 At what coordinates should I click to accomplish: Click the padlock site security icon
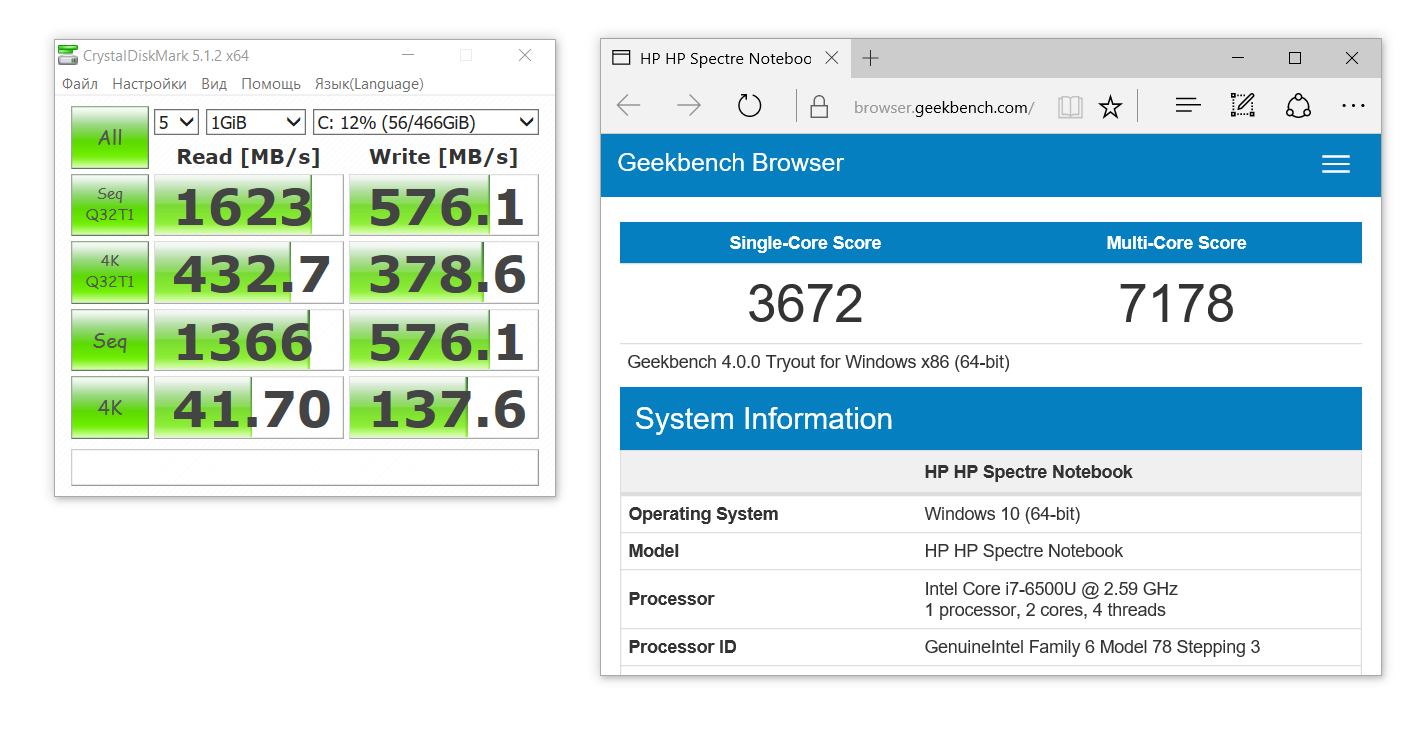(819, 106)
